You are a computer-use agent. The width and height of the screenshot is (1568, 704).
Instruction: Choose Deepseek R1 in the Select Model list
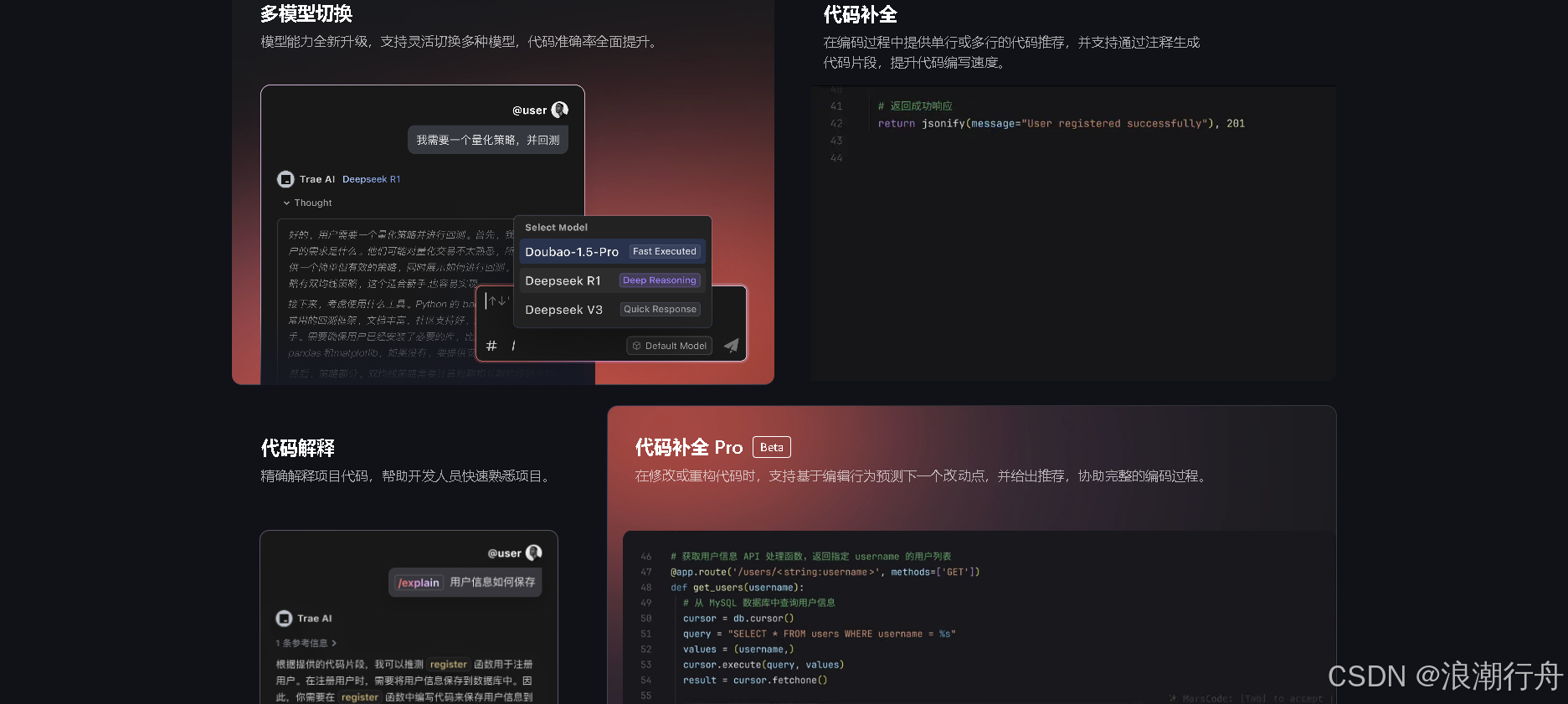point(612,280)
